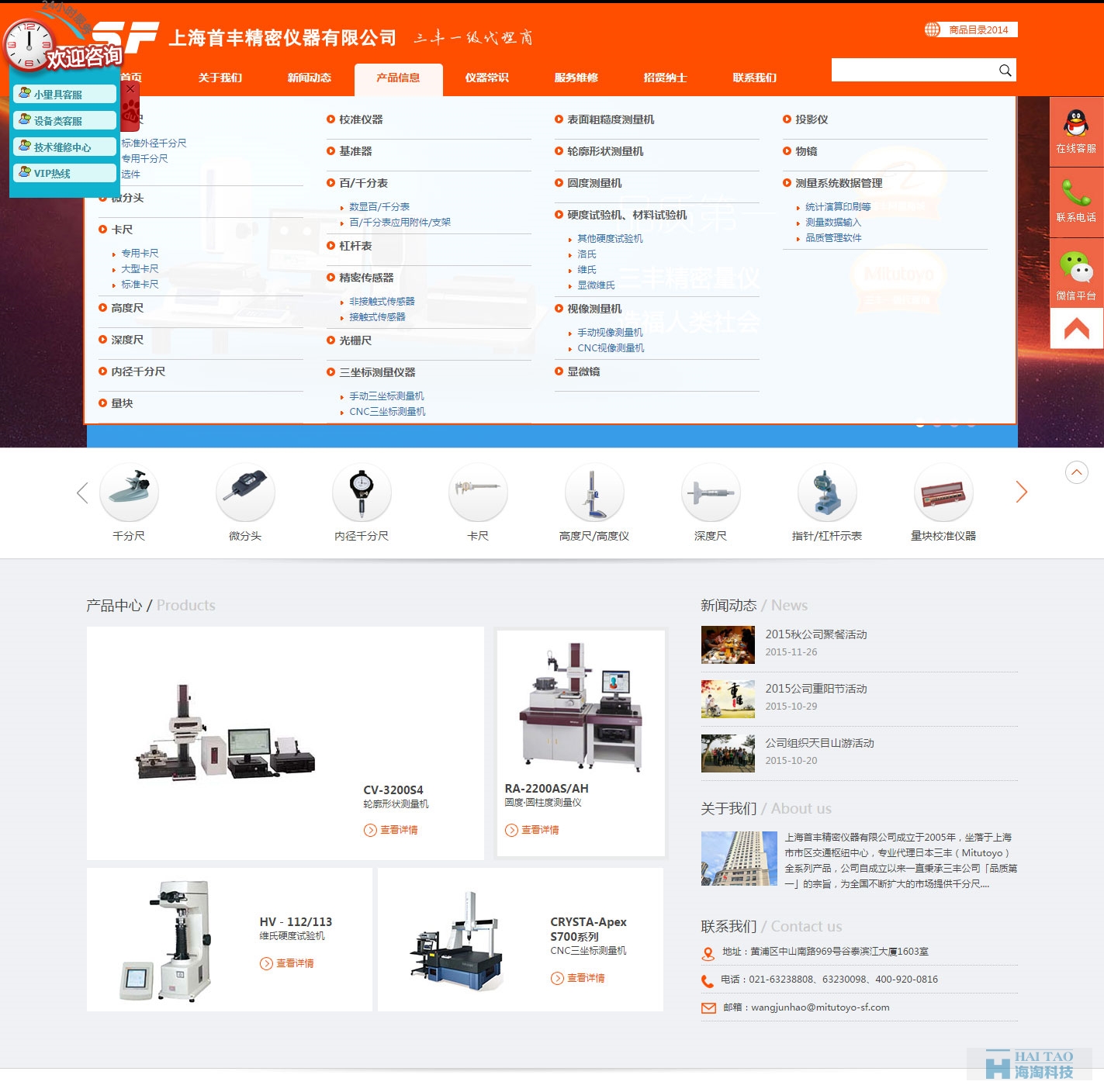This screenshot has height=1092, width=1104.
Task: Open the QQ online customer service icon
Action: [1076, 131]
